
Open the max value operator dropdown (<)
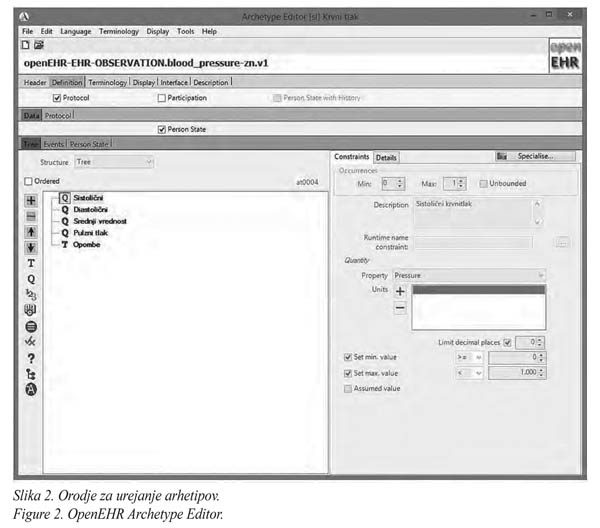[x=470, y=373]
